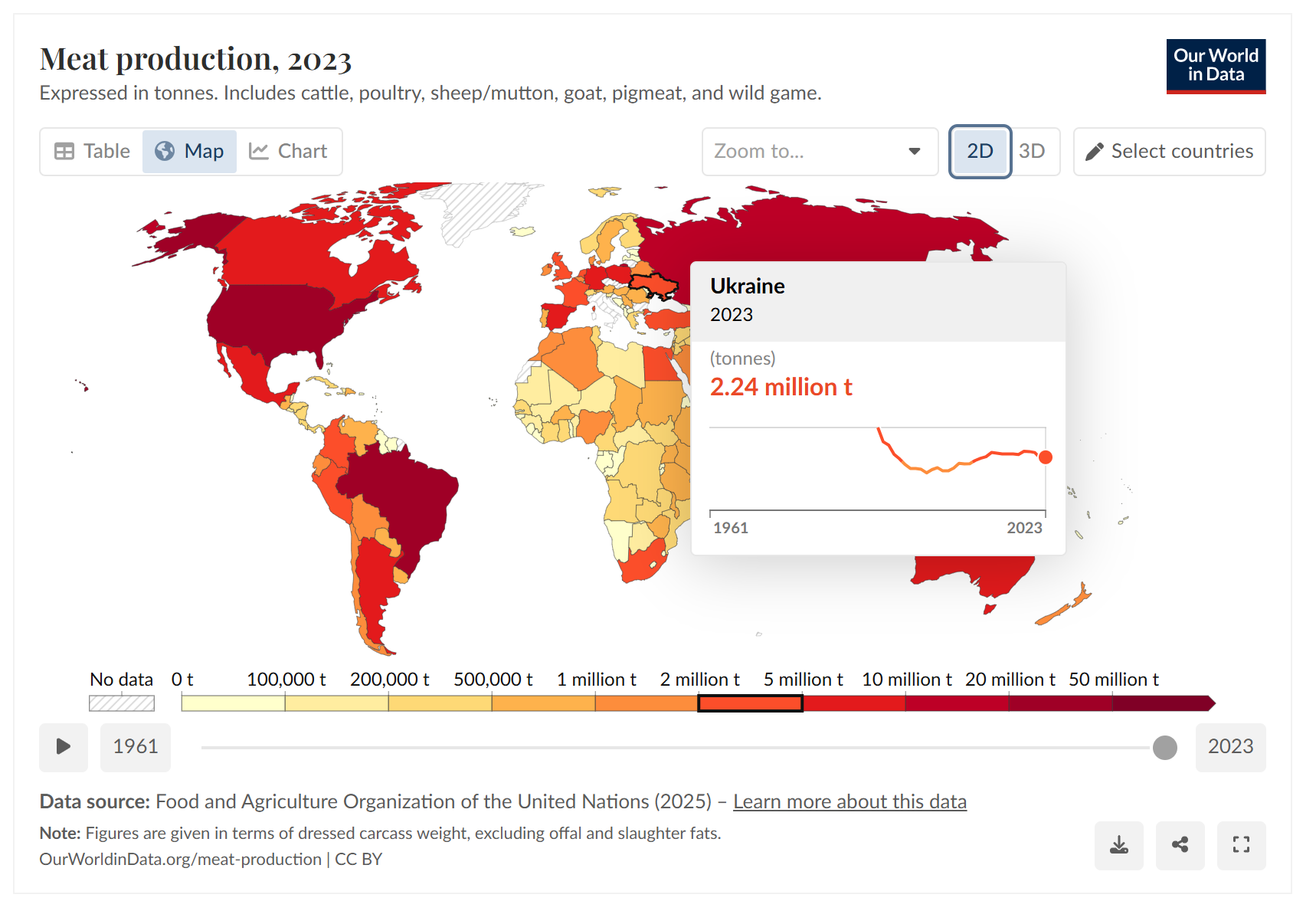Click the 'Learn more about this data' link
The width and height of the screenshot is (1316, 901).
click(850, 801)
